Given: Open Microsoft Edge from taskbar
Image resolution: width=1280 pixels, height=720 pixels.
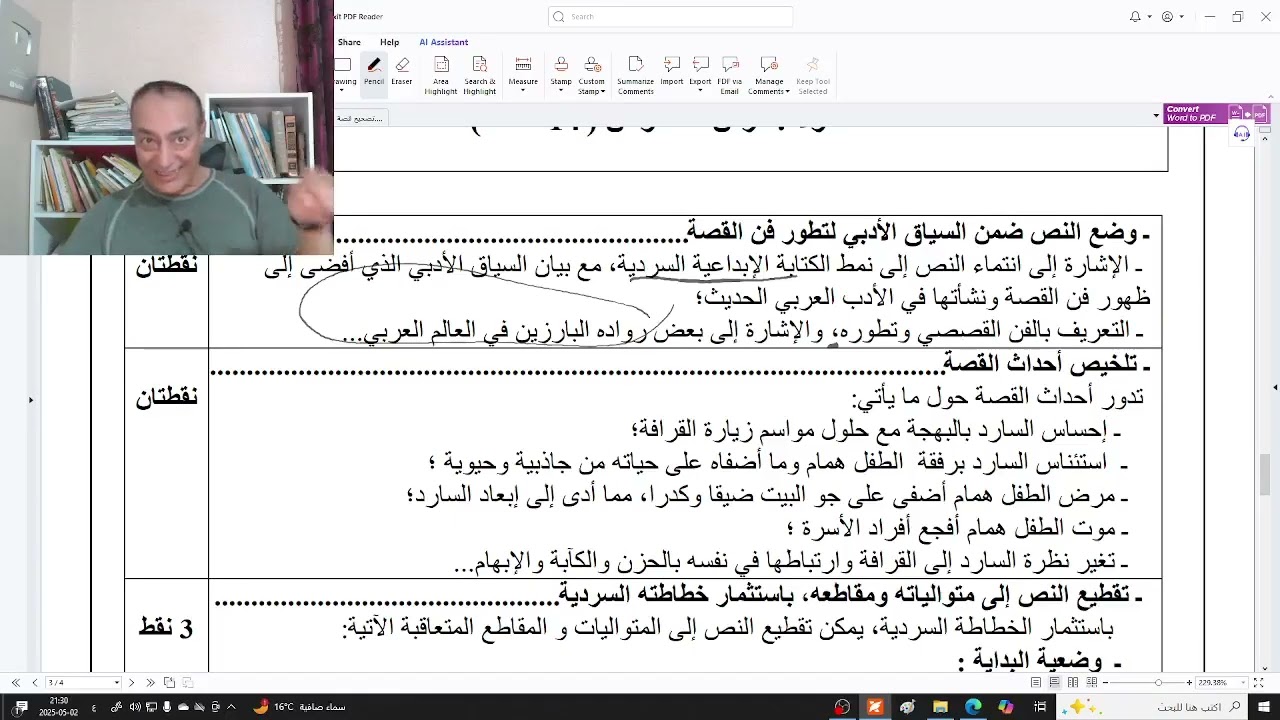Looking at the screenshot, I should pyautogui.click(x=973, y=707).
